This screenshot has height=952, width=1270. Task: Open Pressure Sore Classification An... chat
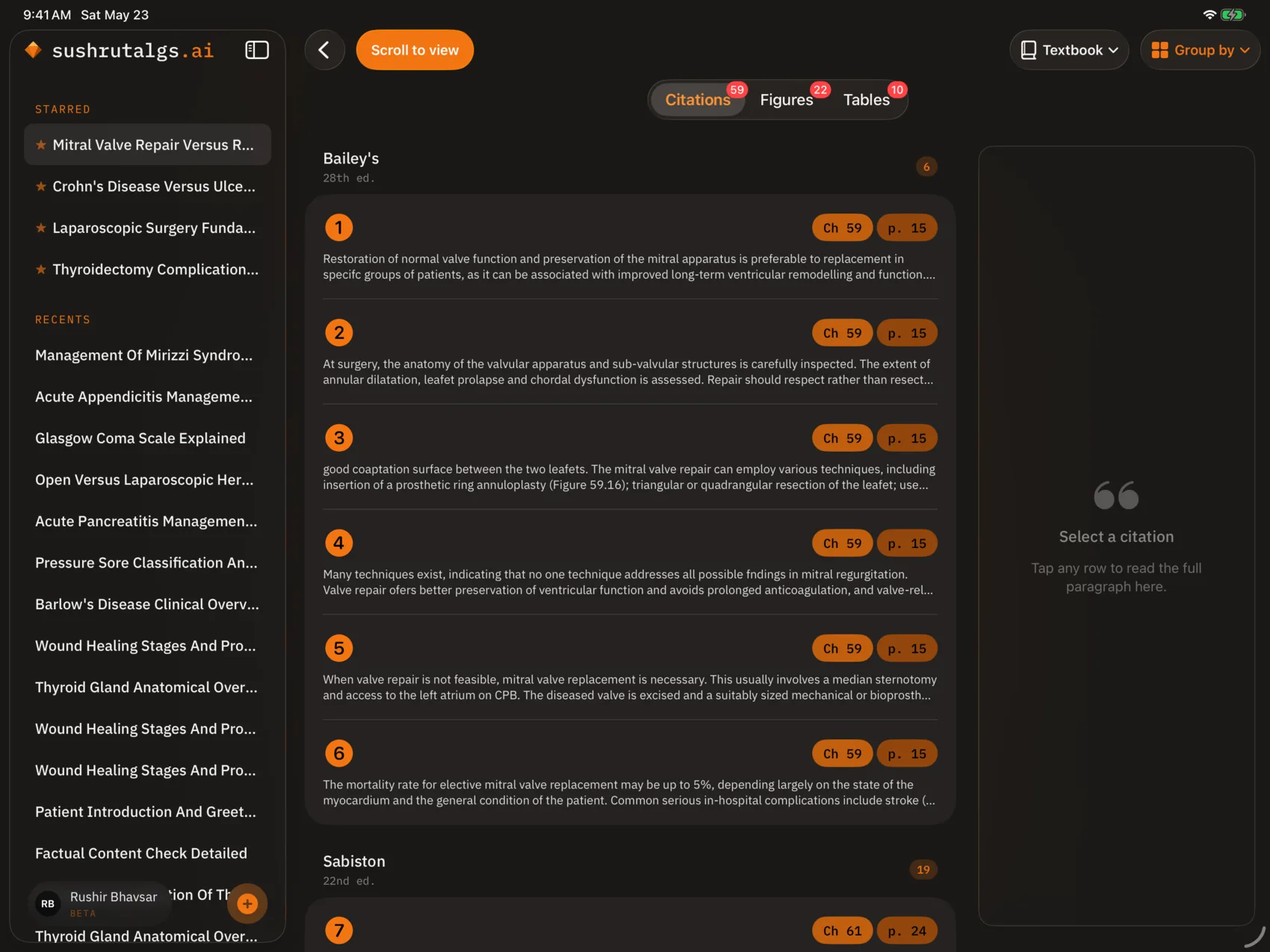[x=147, y=563]
